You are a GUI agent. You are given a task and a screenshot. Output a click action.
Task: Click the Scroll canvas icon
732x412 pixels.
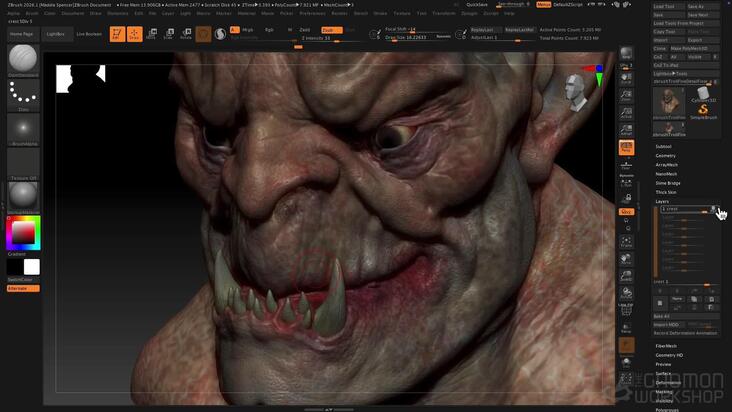(626, 78)
